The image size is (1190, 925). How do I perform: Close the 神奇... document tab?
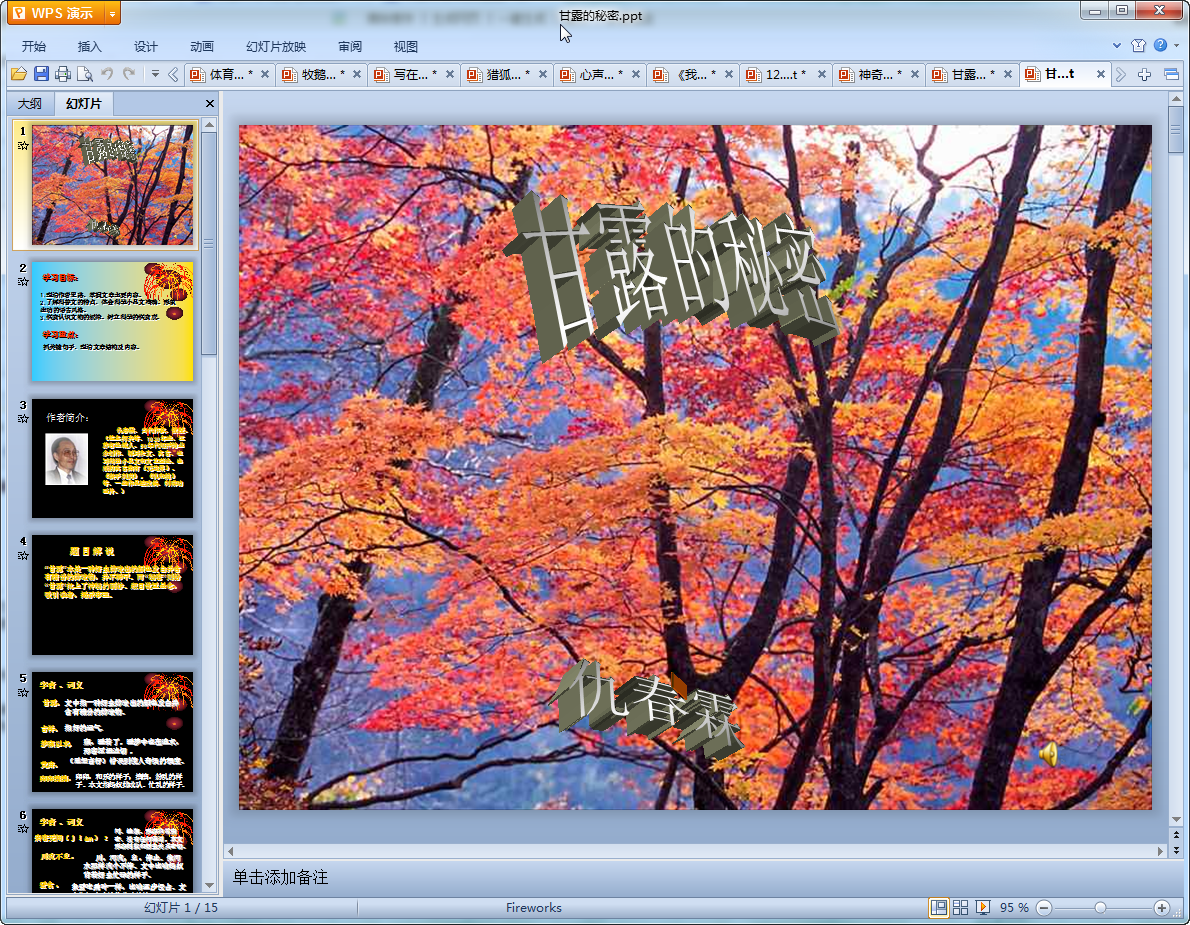tap(915, 74)
